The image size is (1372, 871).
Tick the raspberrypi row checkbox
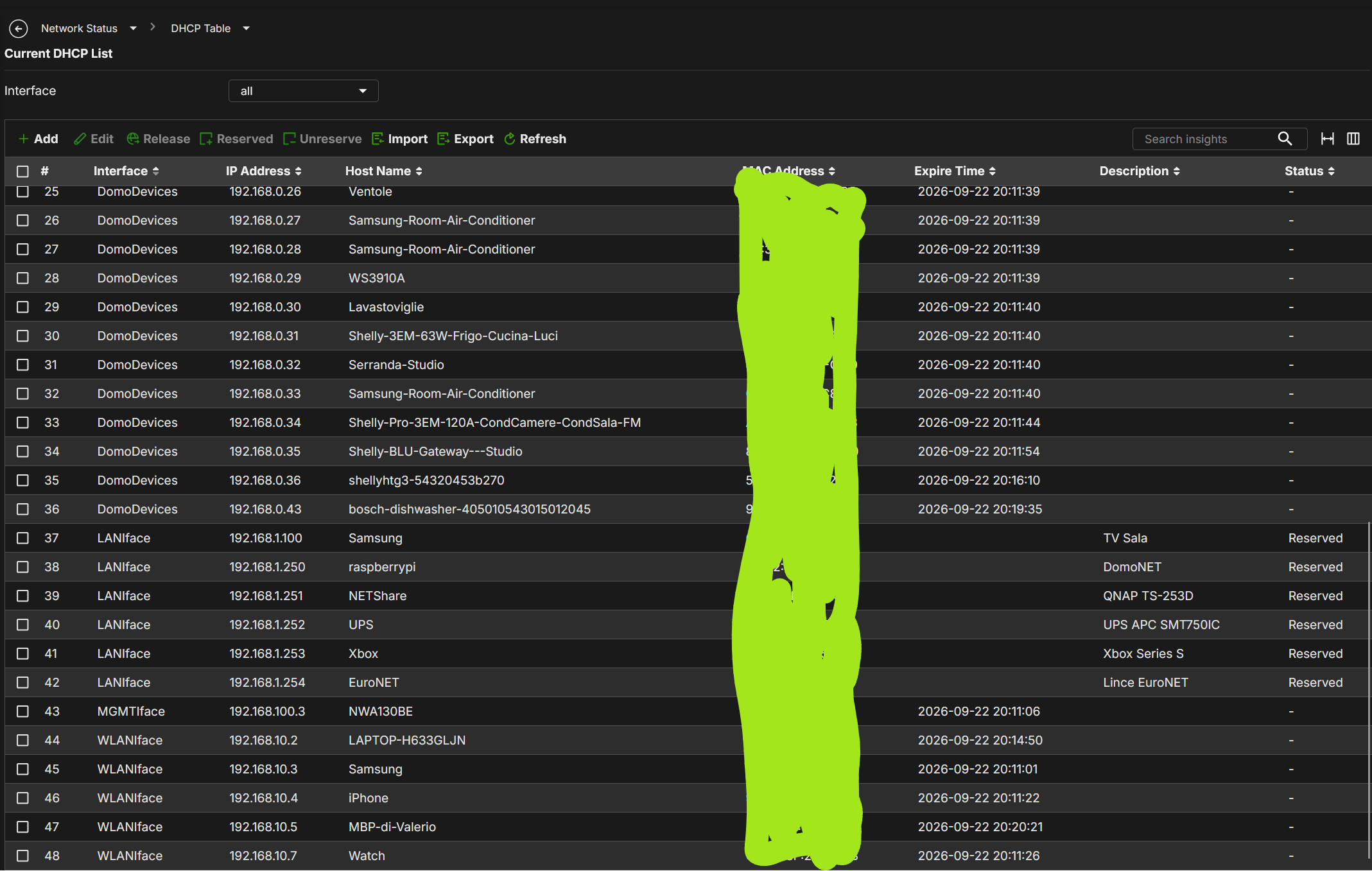tap(23, 567)
